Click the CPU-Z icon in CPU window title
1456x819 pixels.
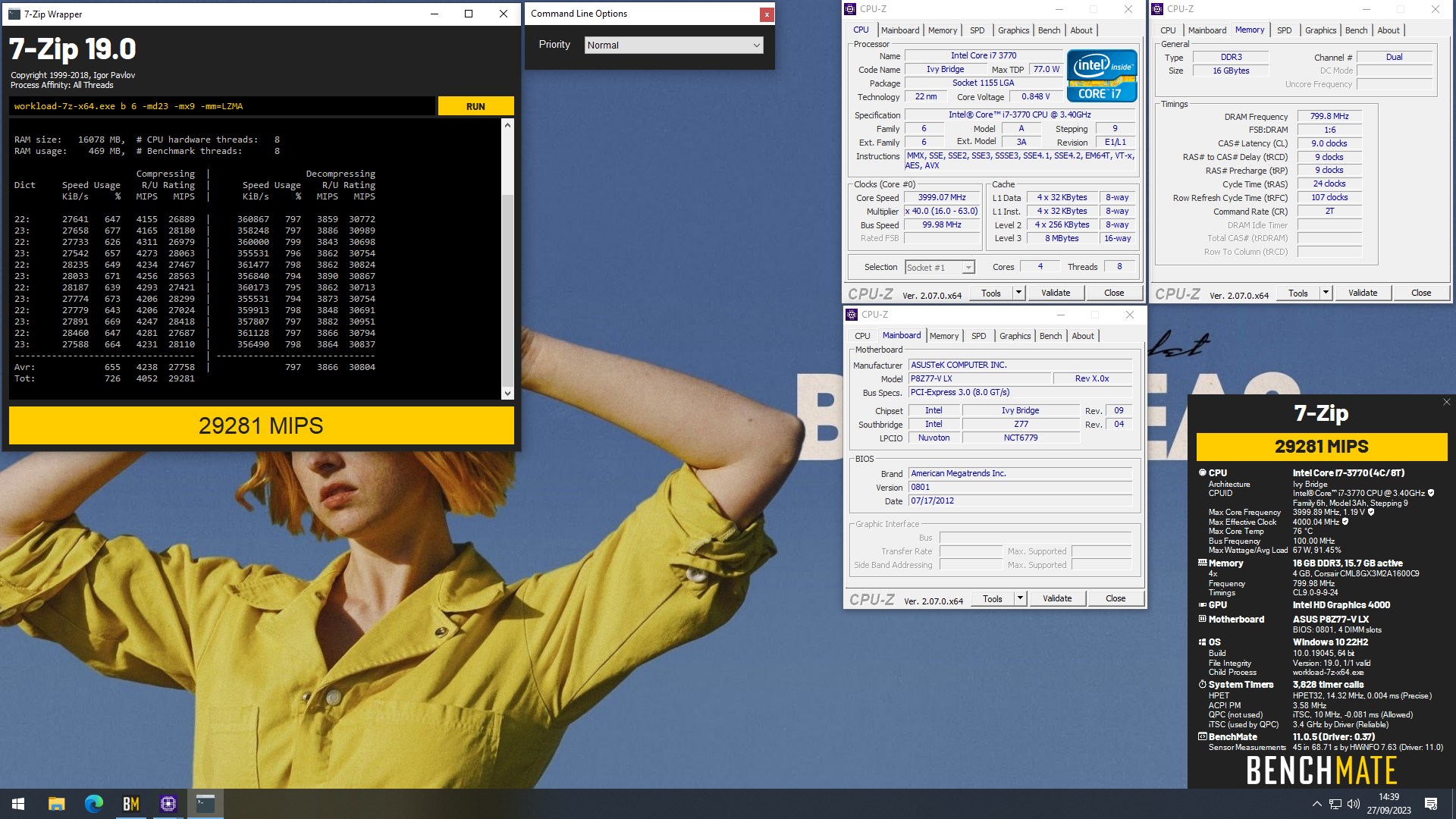pos(851,9)
